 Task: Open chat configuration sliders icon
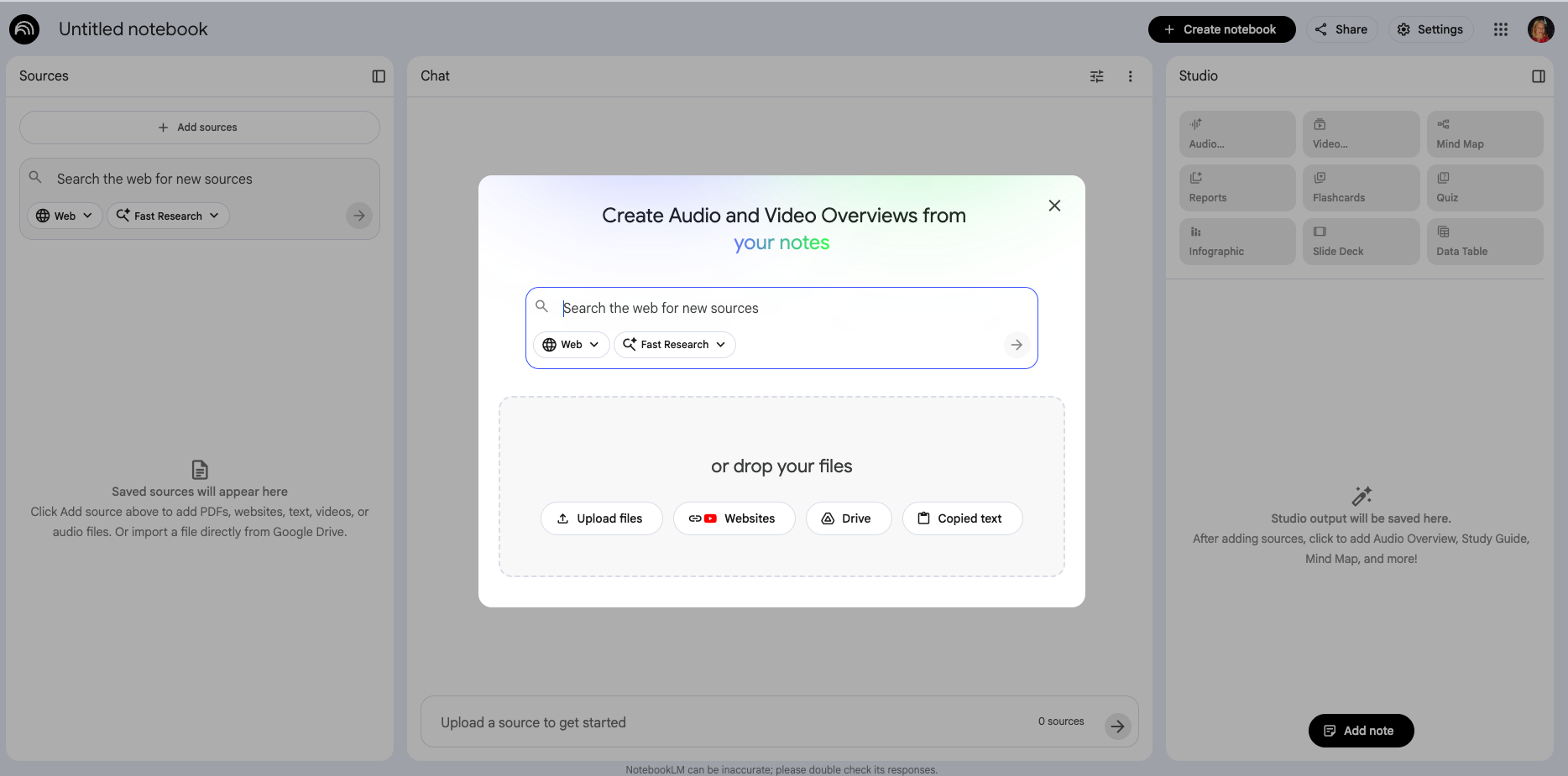coord(1097,76)
